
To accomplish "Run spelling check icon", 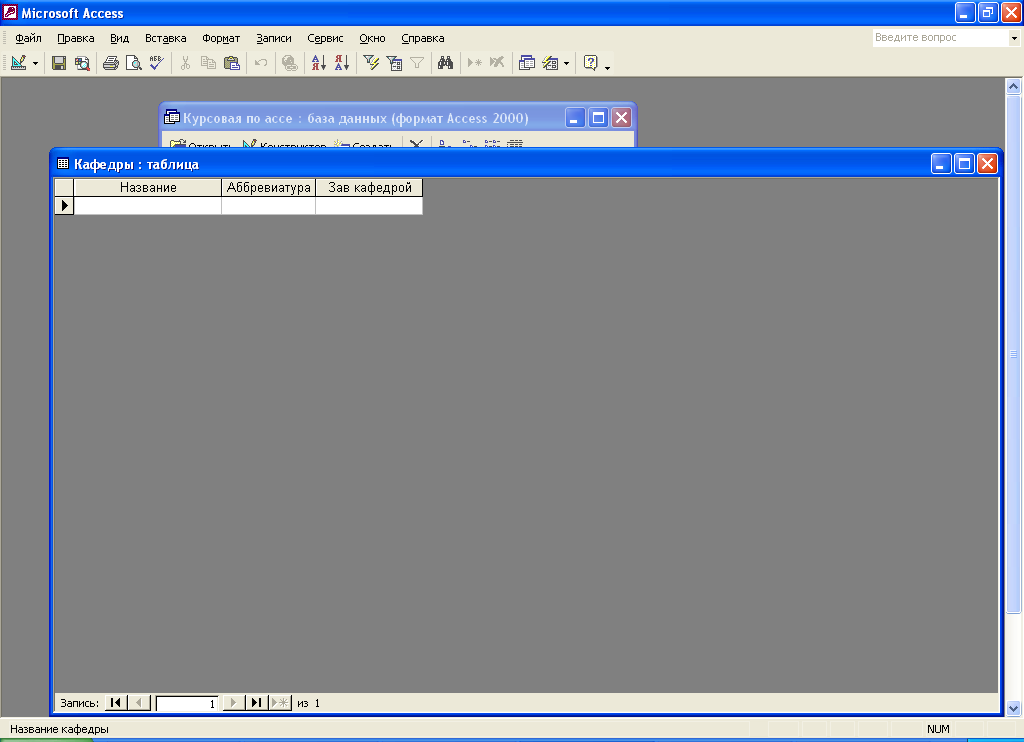I will click(157, 63).
